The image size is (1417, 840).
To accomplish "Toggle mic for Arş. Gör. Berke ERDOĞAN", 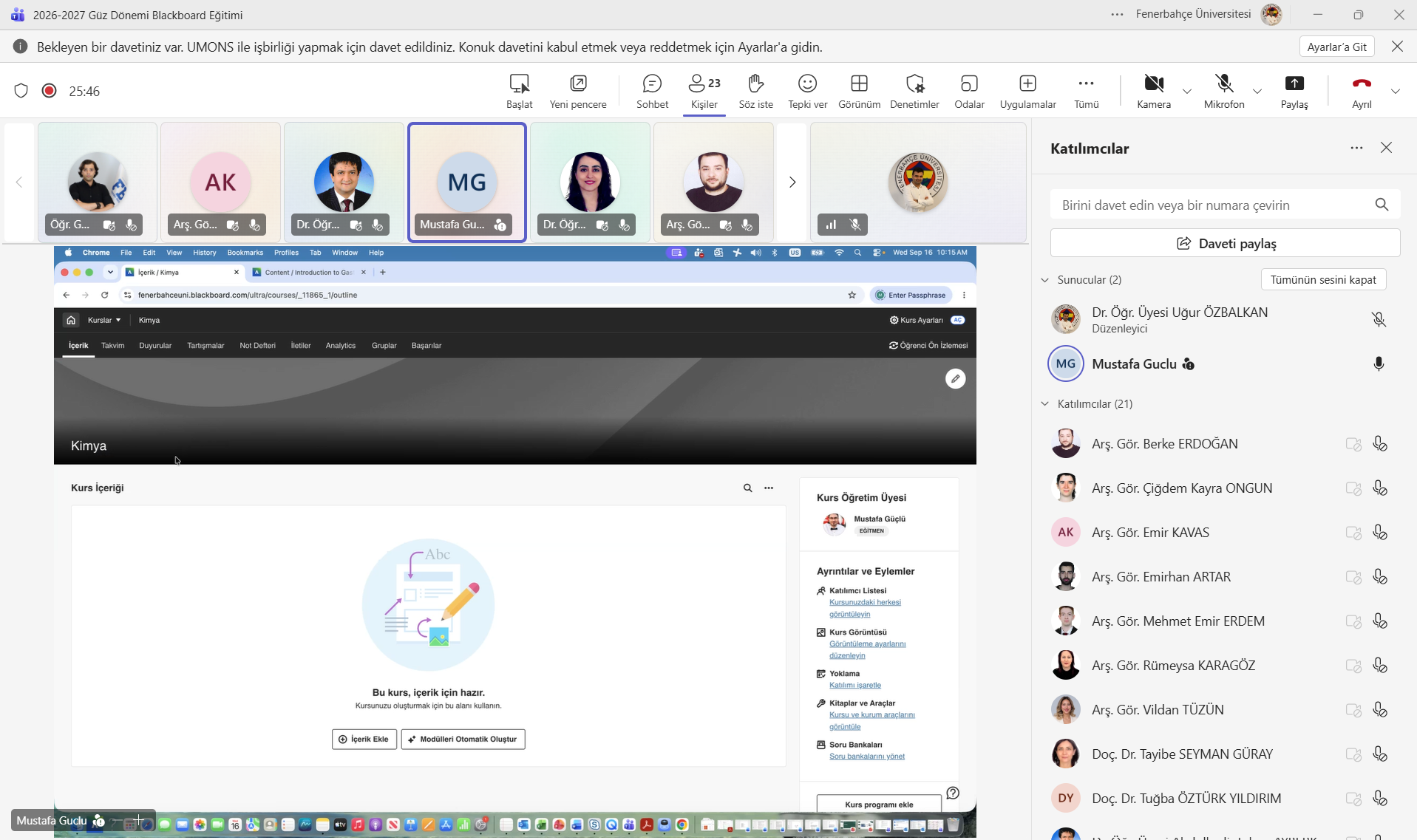I will (x=1379, y=444).
